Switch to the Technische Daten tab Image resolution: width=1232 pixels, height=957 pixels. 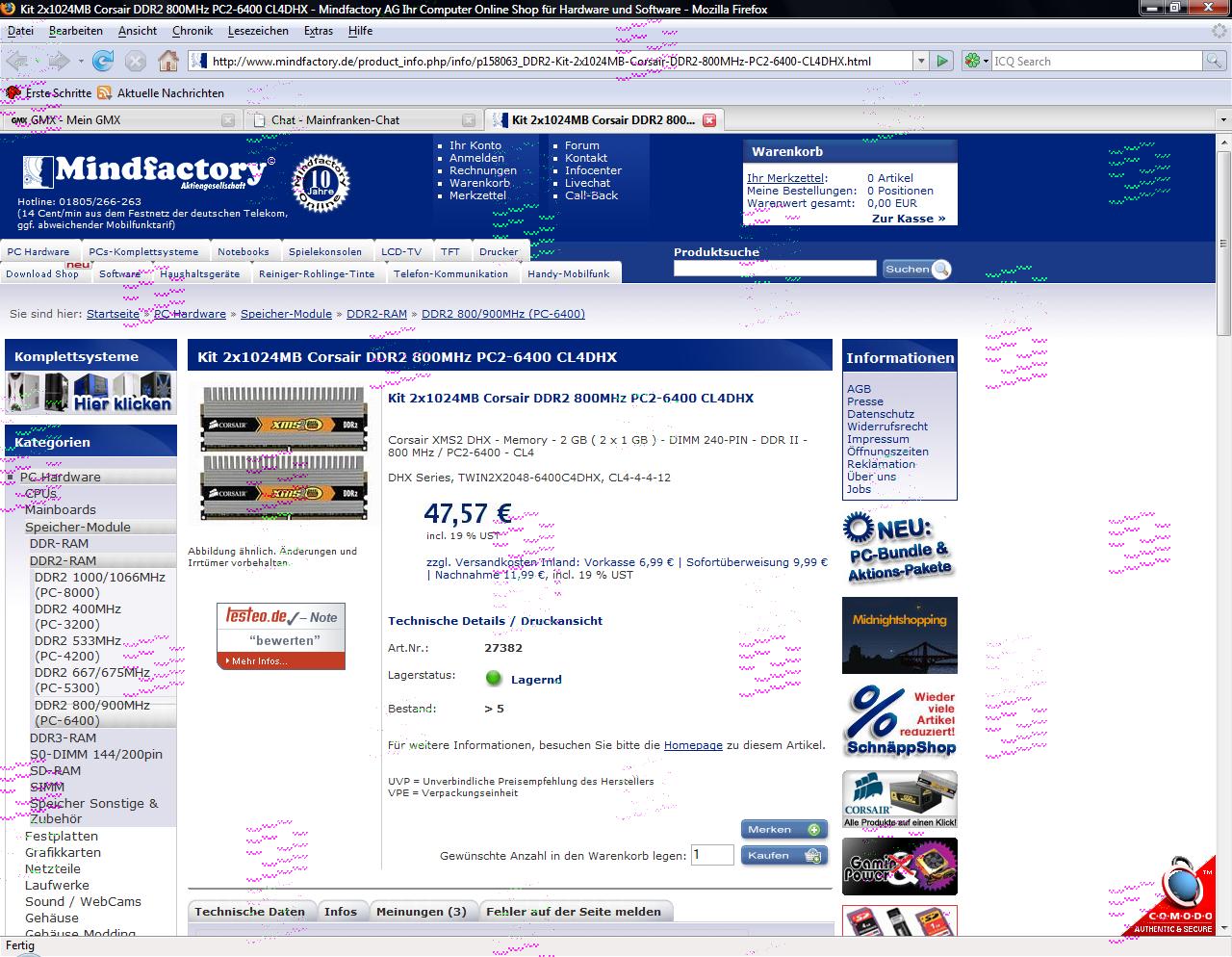click(x=249, y=912)
